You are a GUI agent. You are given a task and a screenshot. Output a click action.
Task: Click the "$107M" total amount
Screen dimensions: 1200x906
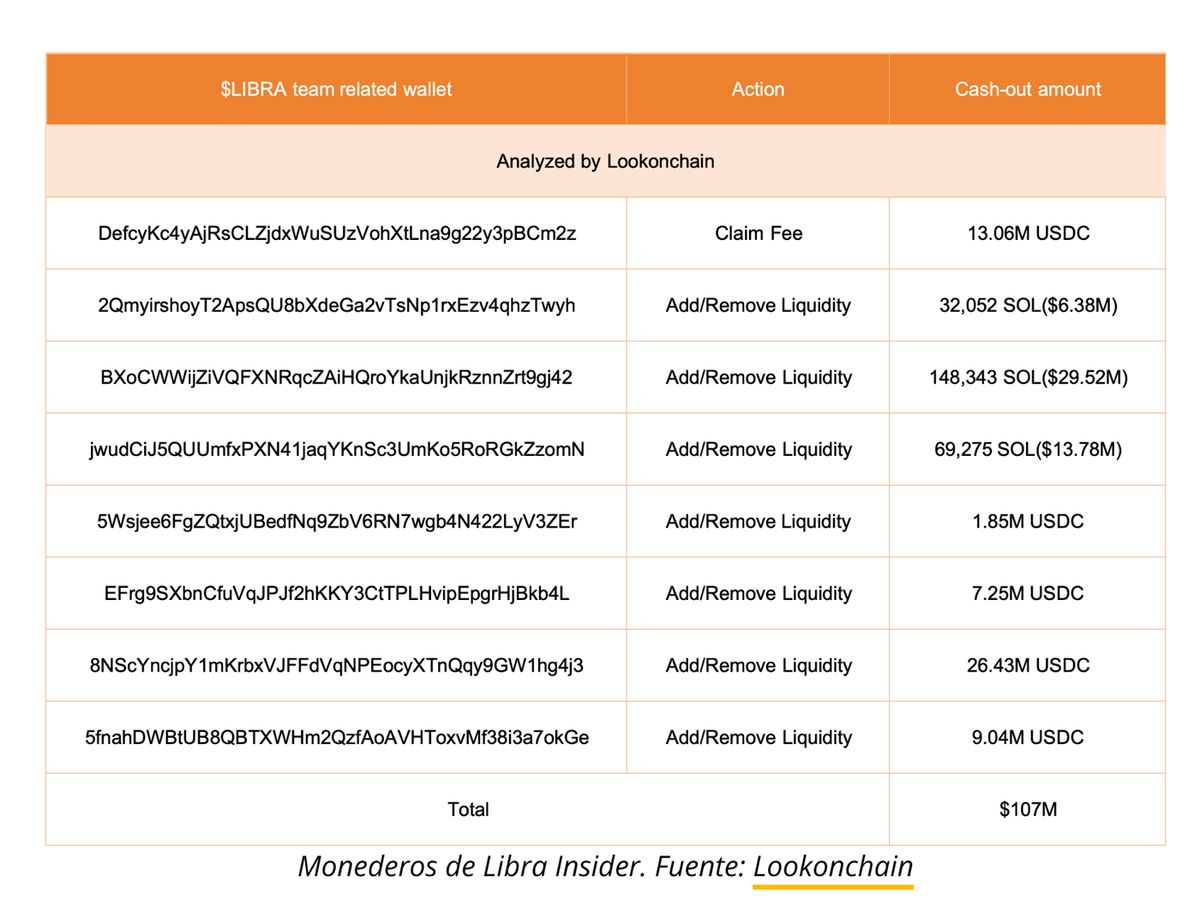pos(1027,809)
